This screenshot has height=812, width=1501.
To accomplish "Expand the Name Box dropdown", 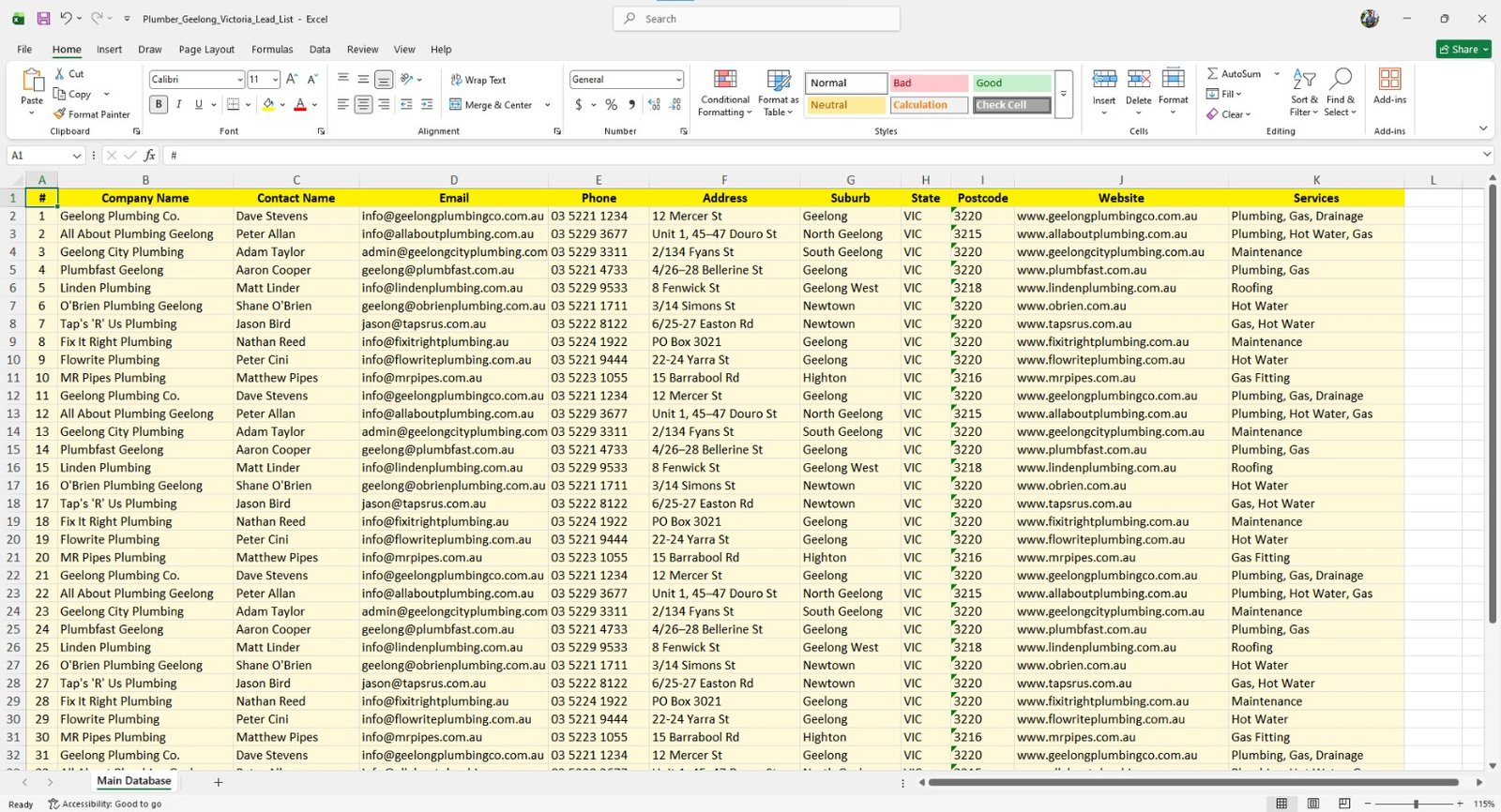I will (x=77, y=156).
